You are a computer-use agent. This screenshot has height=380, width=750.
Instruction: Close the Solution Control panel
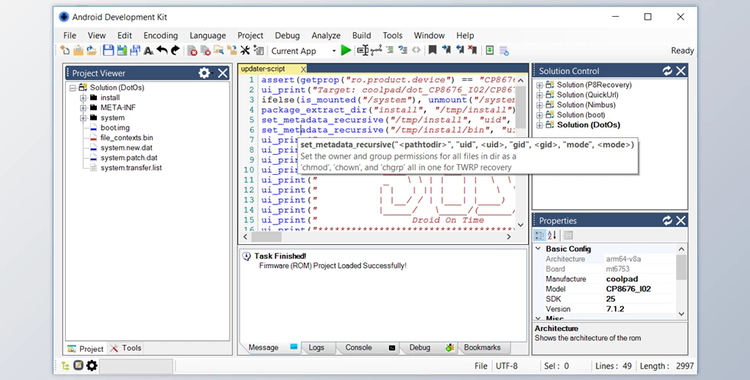681,71
